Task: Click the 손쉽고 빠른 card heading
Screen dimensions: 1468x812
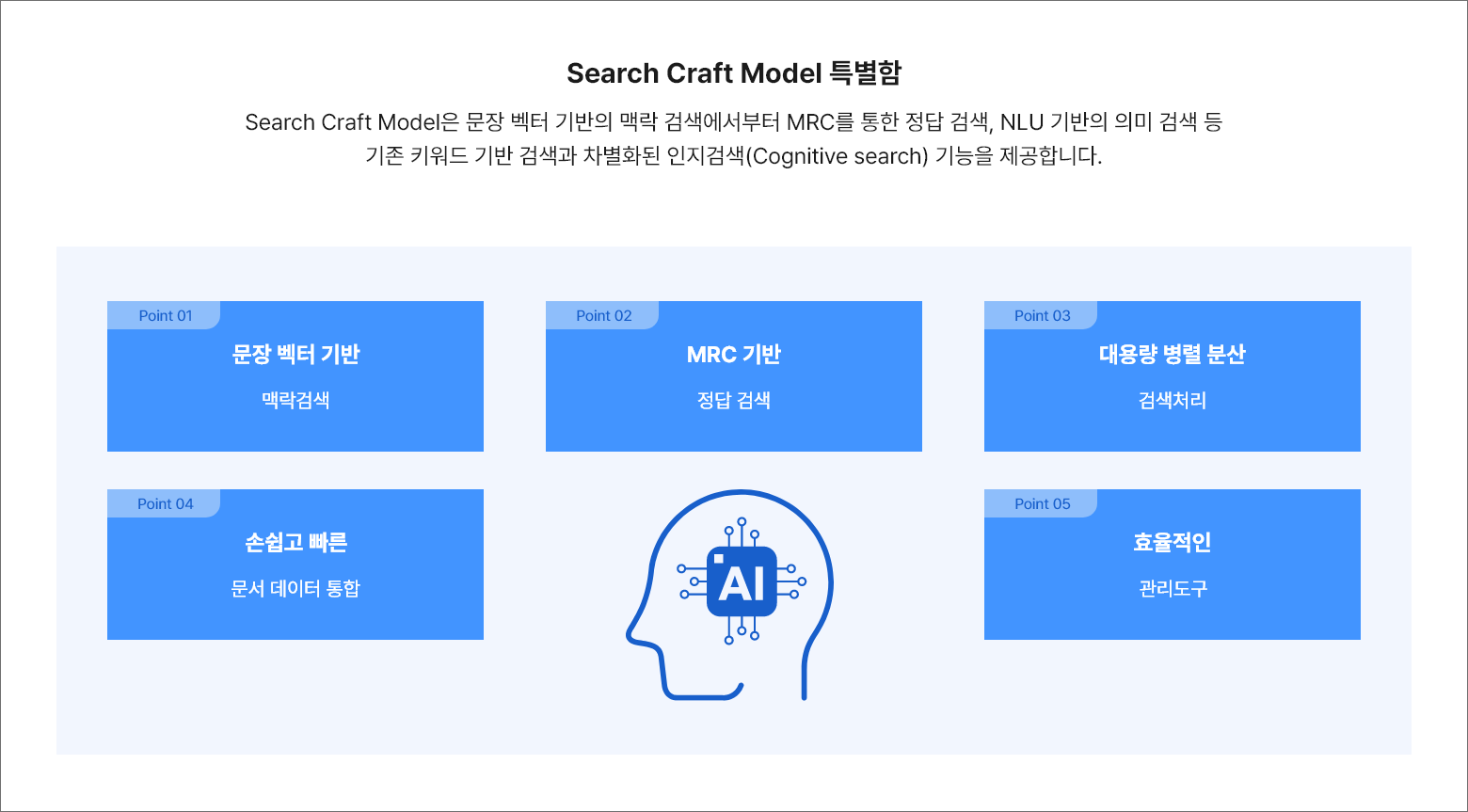Action: point(295,543)
